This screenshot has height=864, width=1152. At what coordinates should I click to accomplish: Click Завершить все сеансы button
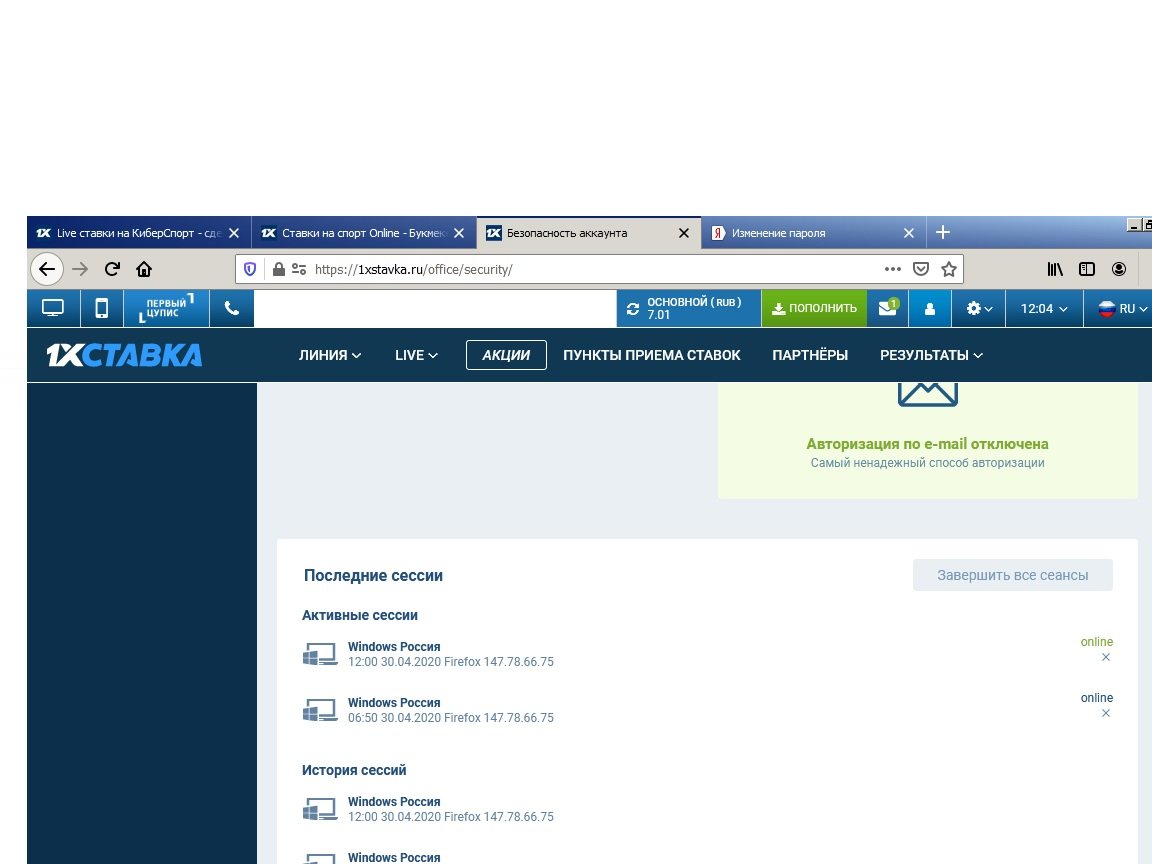(1012, 575)
